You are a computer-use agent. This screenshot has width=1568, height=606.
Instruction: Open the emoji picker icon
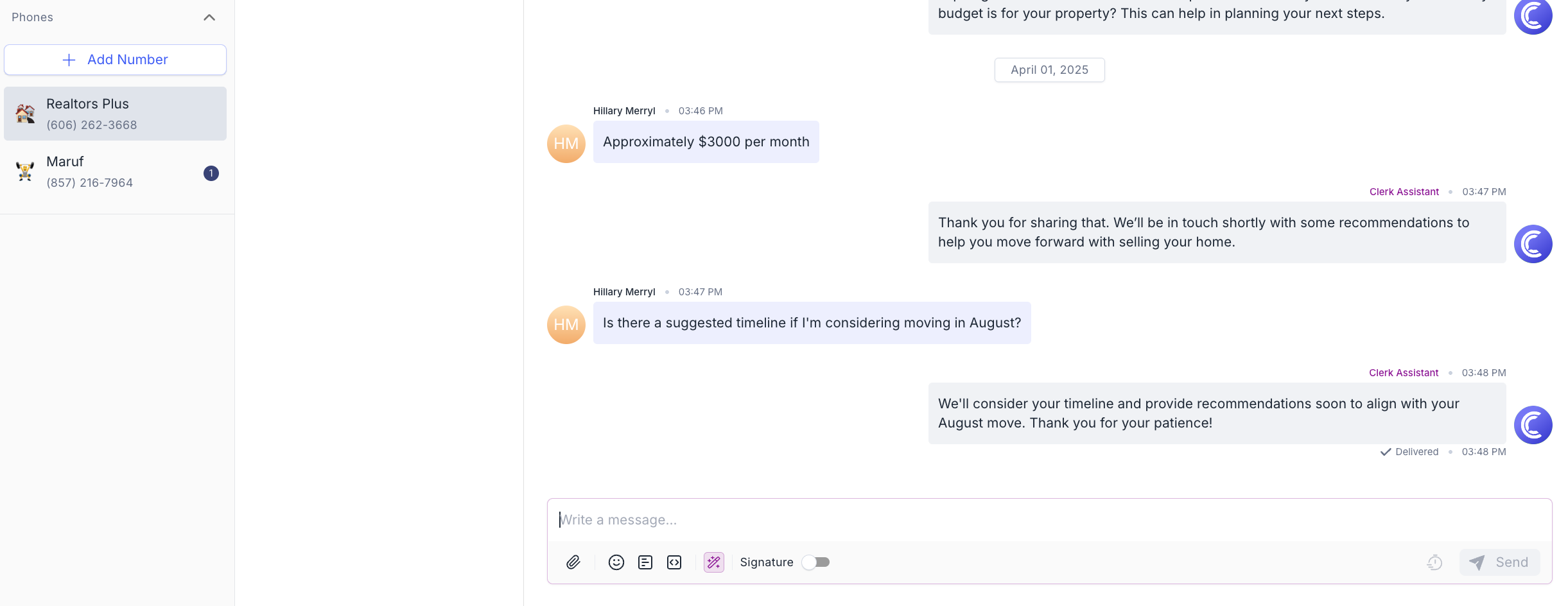[x=616, y=562]
